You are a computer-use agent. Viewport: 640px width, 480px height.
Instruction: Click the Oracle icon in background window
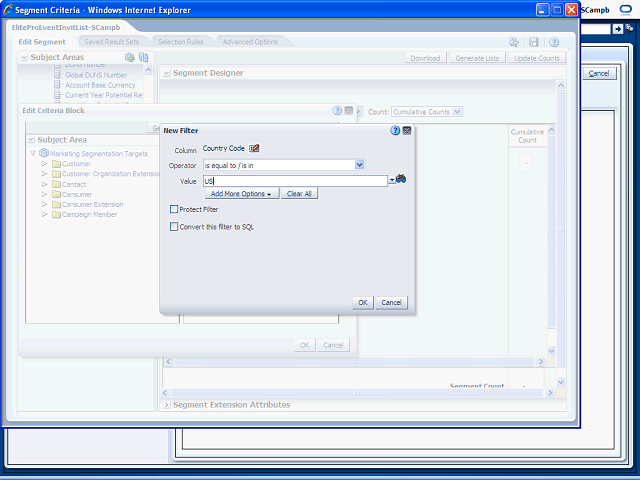tap(625, 10)
